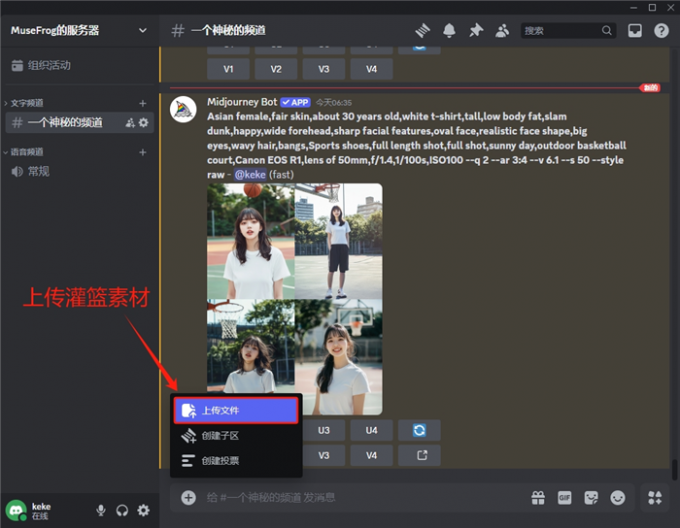Open channel settings gear in sidebar
Image resolution: width=680 pixels, height=528 pixels.
click(x=143, y=123)
